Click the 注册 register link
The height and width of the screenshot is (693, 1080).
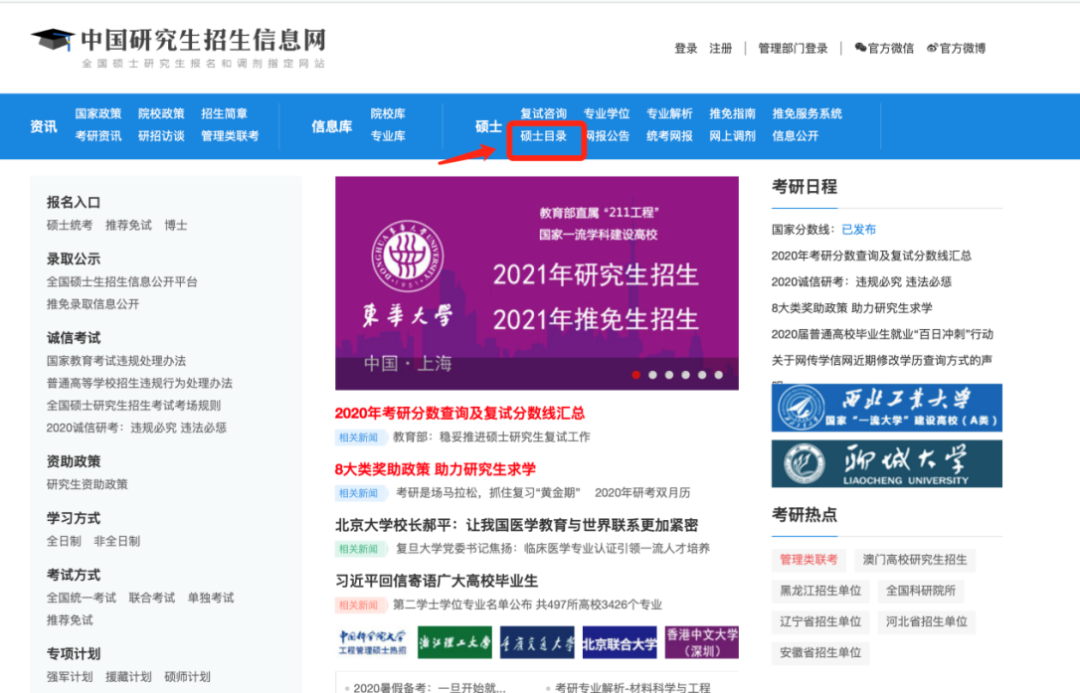tap(720, 48)
